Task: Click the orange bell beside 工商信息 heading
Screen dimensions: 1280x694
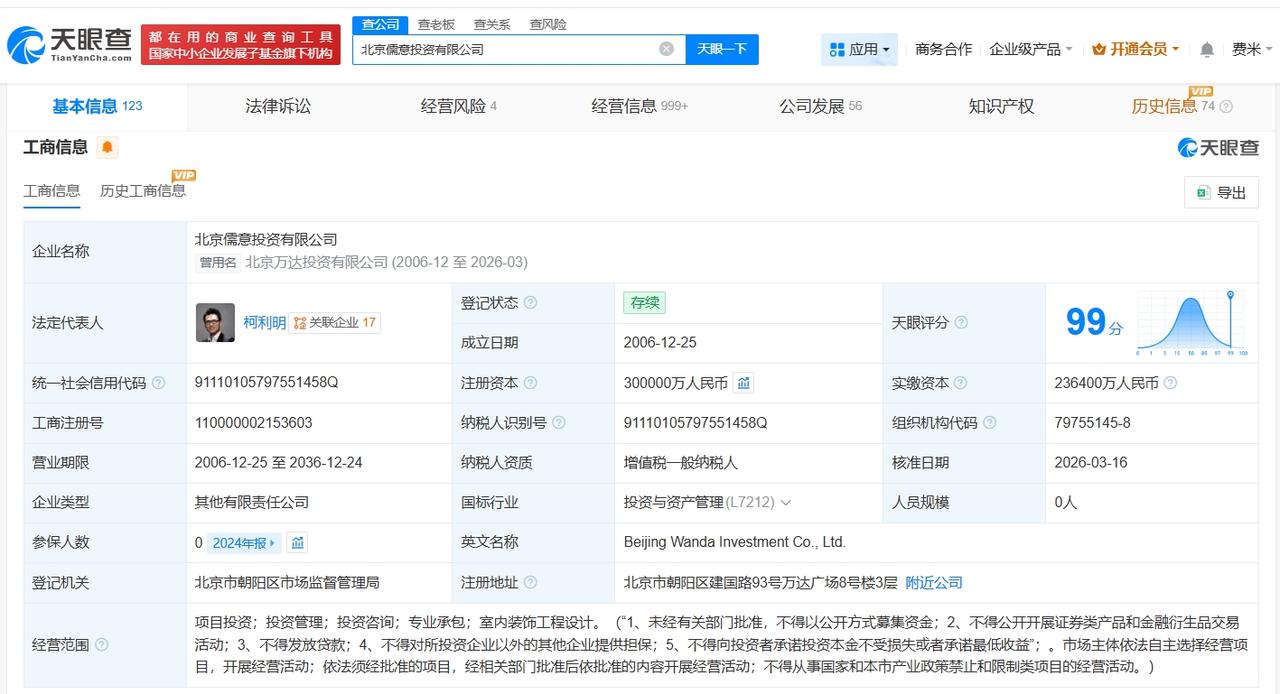Action: pos(108,148)
